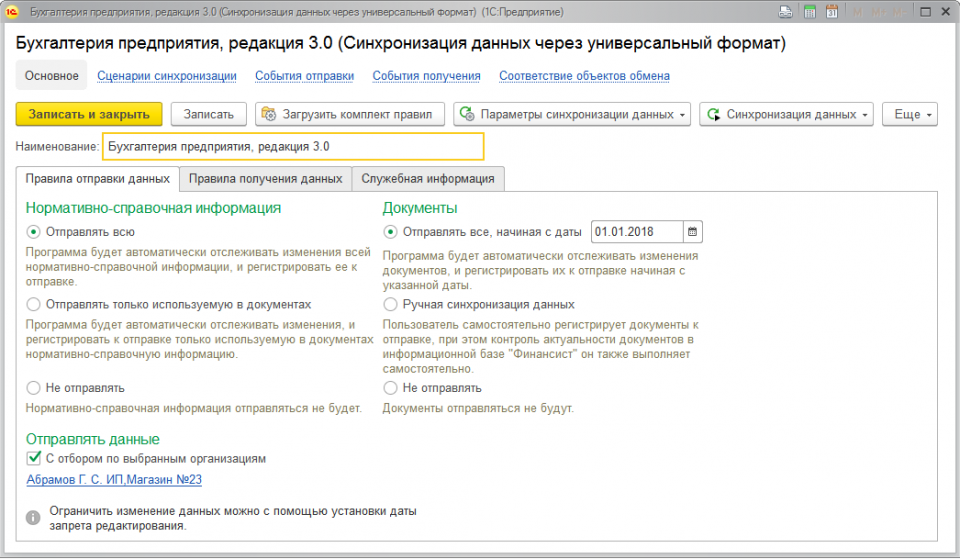Screen dimensions: 960x559
Task: Click 'Записать и закрыть' button
Action: coord(89,114)
